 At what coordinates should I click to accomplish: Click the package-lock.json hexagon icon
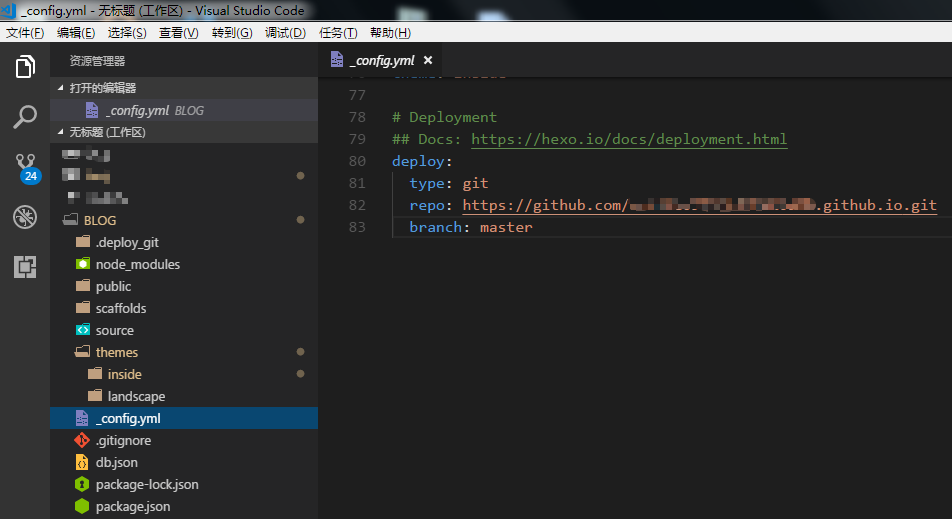[82, 484]
